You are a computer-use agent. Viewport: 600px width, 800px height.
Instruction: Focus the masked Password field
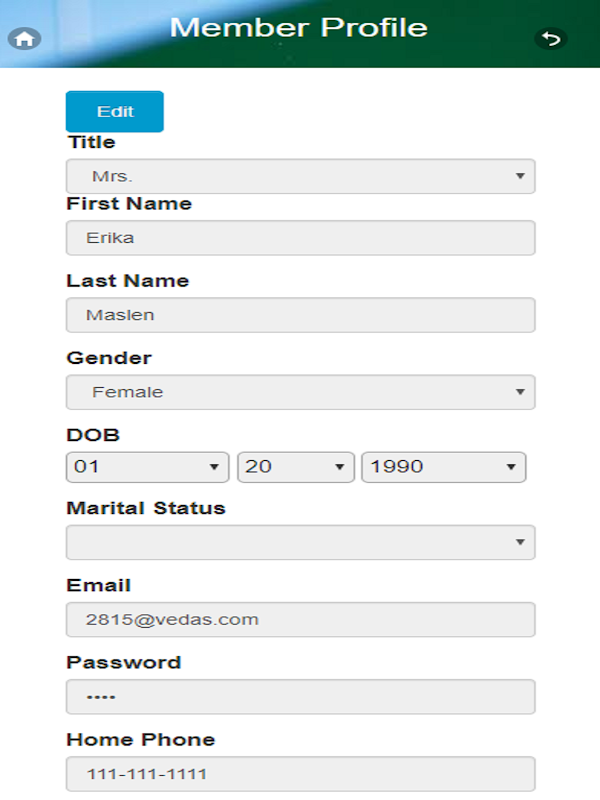300,696
